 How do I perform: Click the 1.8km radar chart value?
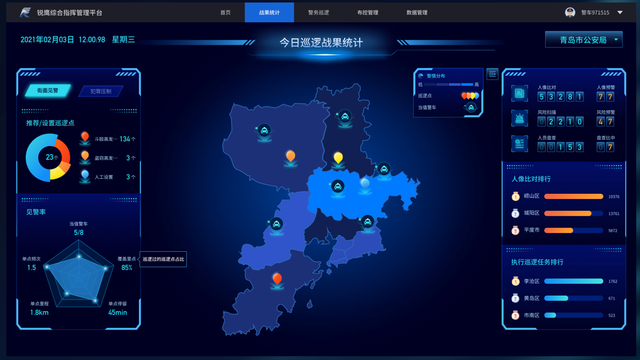39,312
